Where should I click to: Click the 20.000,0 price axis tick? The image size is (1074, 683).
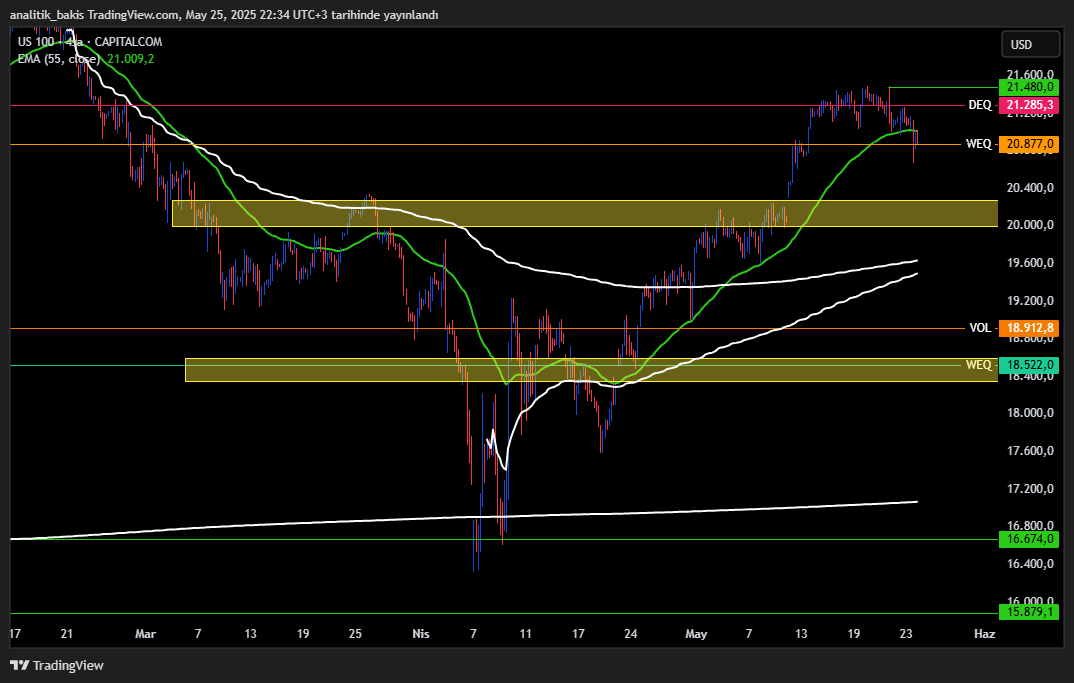(1029, 225)
